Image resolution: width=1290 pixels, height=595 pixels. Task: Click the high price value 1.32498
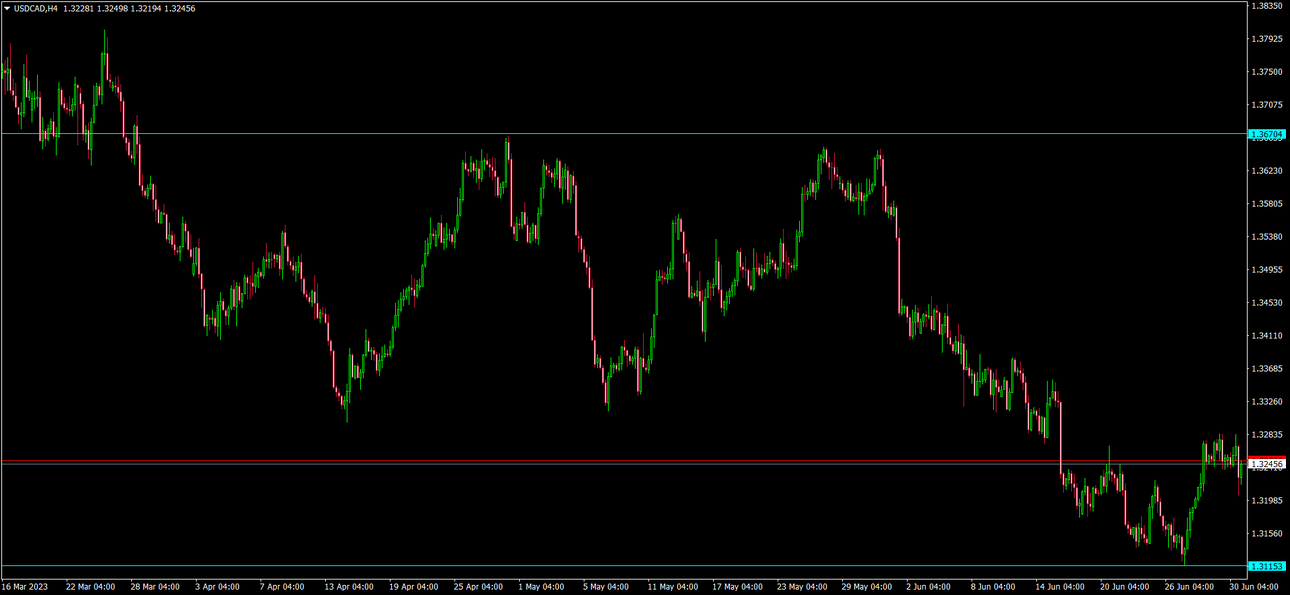[x=113, y=8]
